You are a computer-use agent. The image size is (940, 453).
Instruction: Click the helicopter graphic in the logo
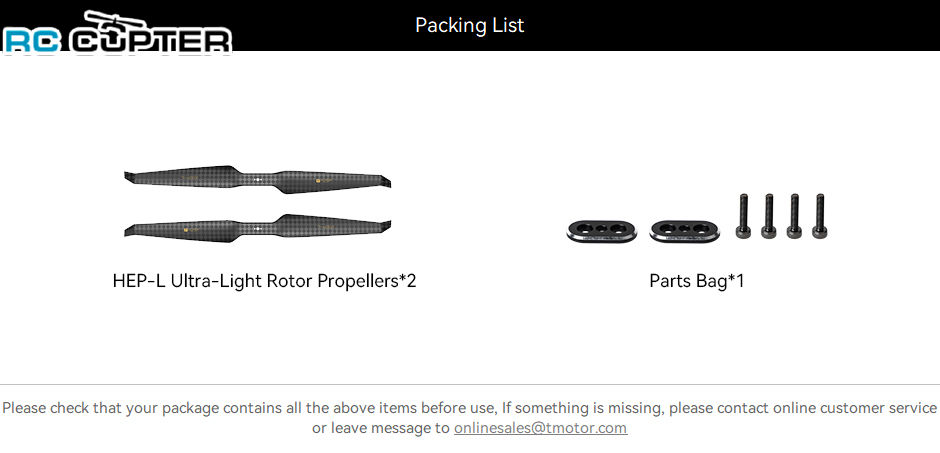point(116,23)
